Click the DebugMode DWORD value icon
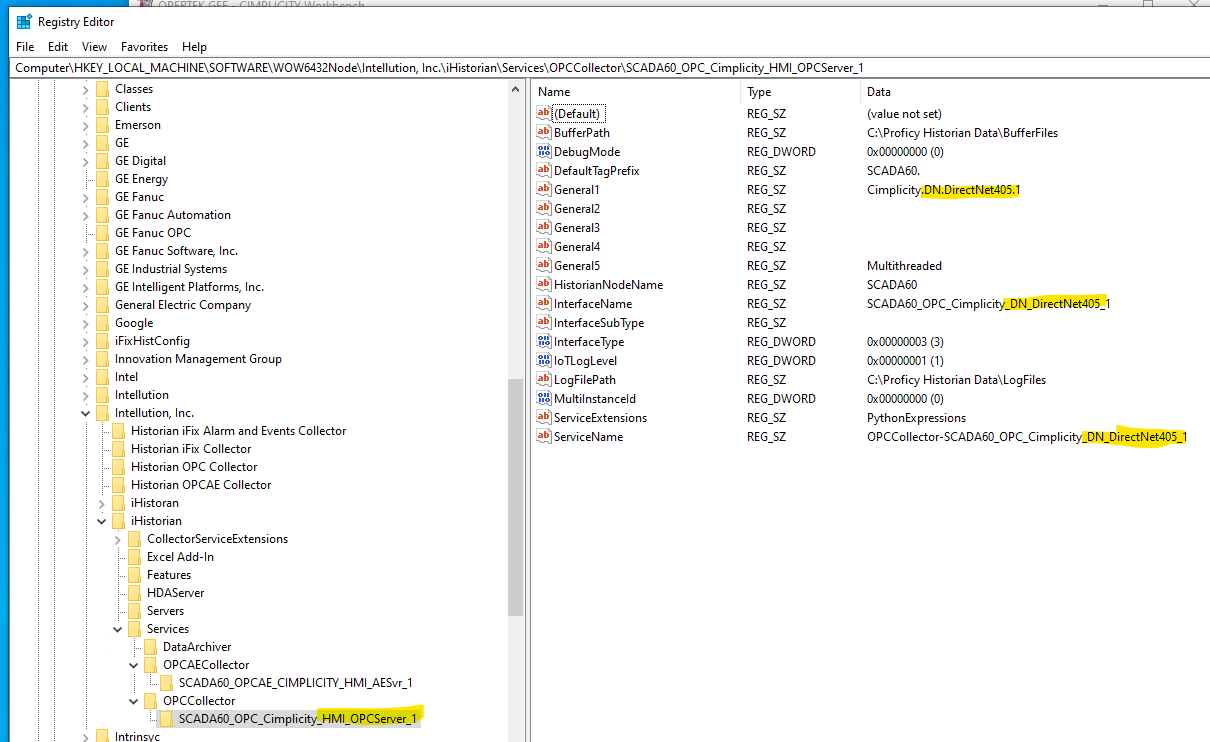This screenshot has height=742, width=1210. pos(544,151)
